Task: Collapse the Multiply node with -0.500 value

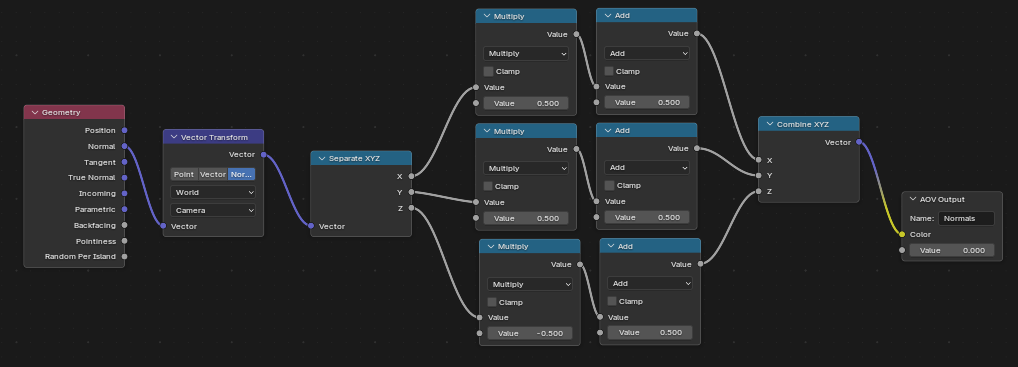Action: coord(491,247)
